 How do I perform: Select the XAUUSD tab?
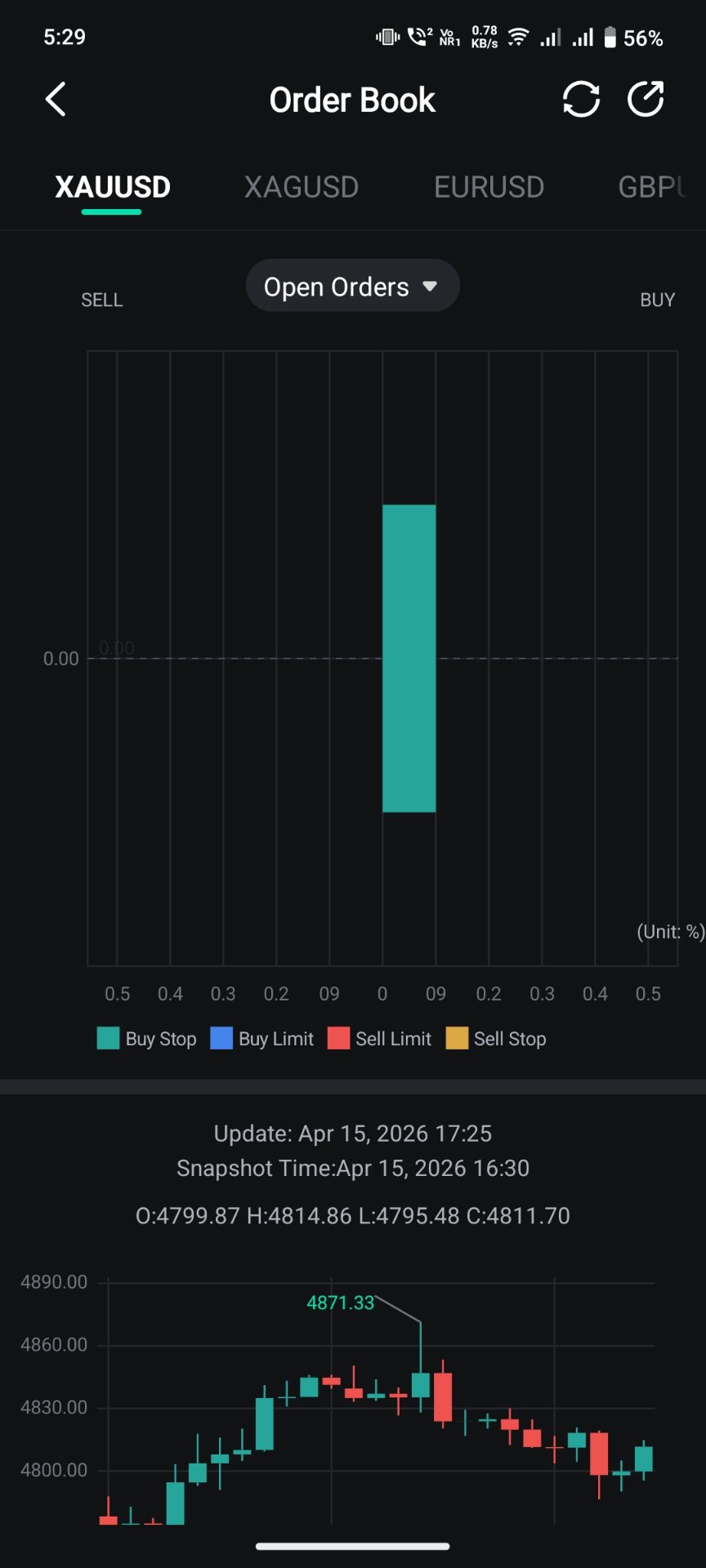[x=113, y=187]
